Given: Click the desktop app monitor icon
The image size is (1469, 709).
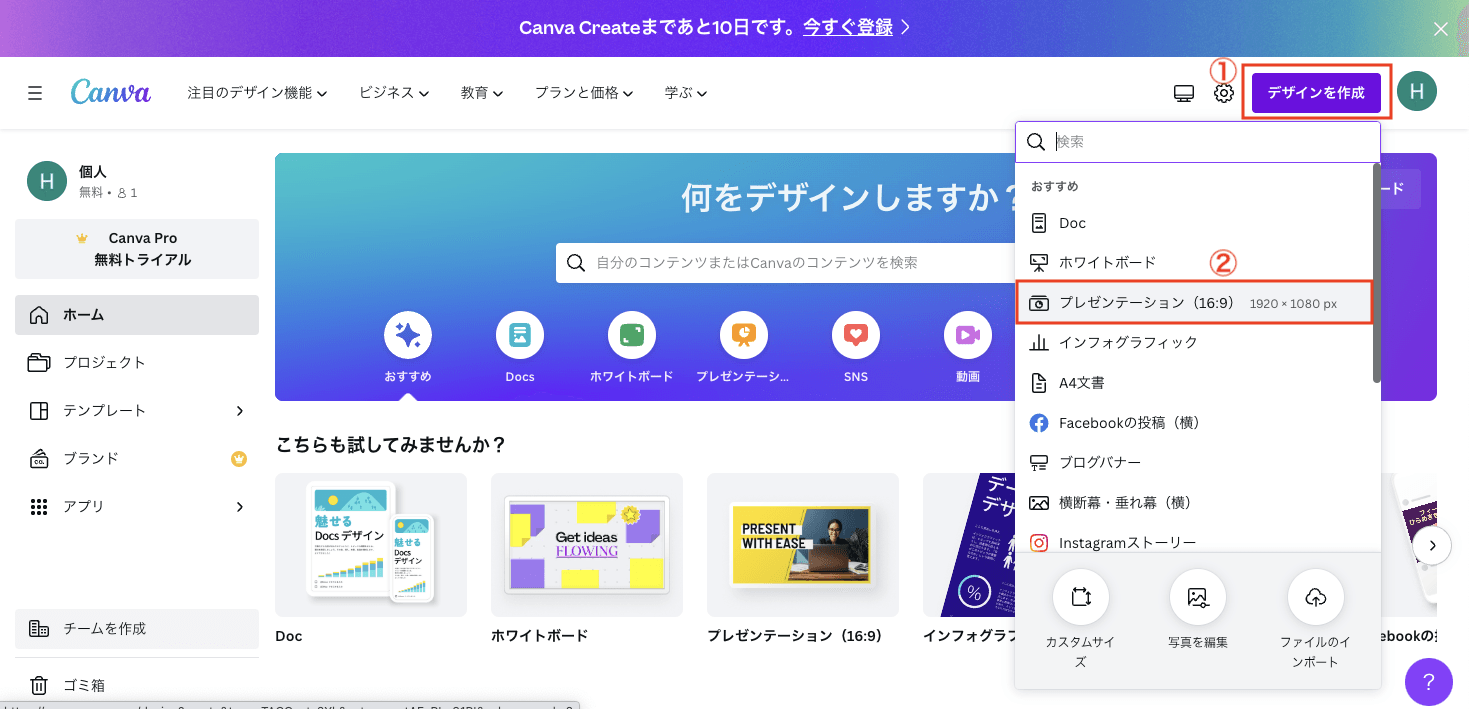Looking at the screenshot, I should click(x=1184, y=93).
